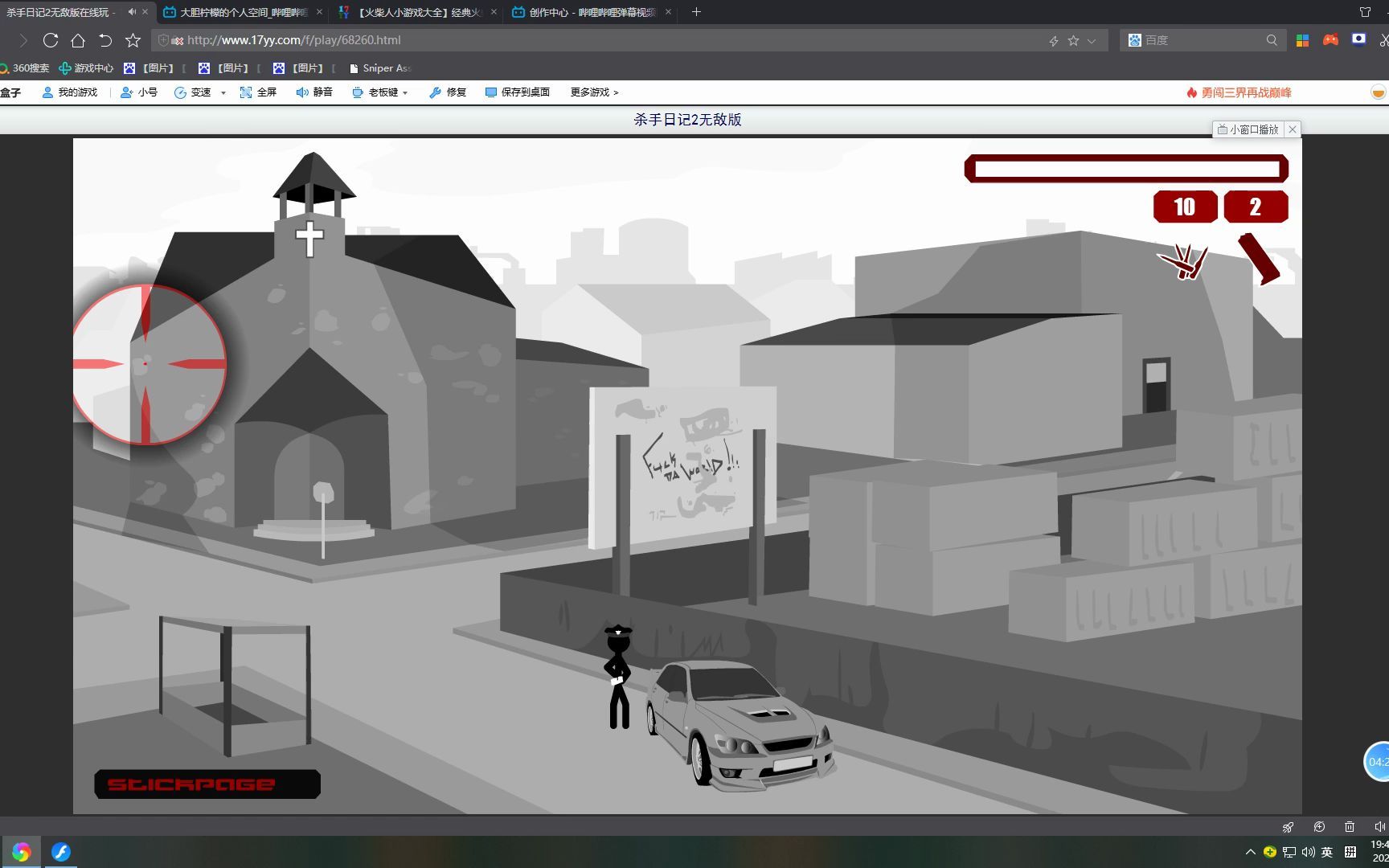Click the blue floating timer bubble

(1376, 761)
